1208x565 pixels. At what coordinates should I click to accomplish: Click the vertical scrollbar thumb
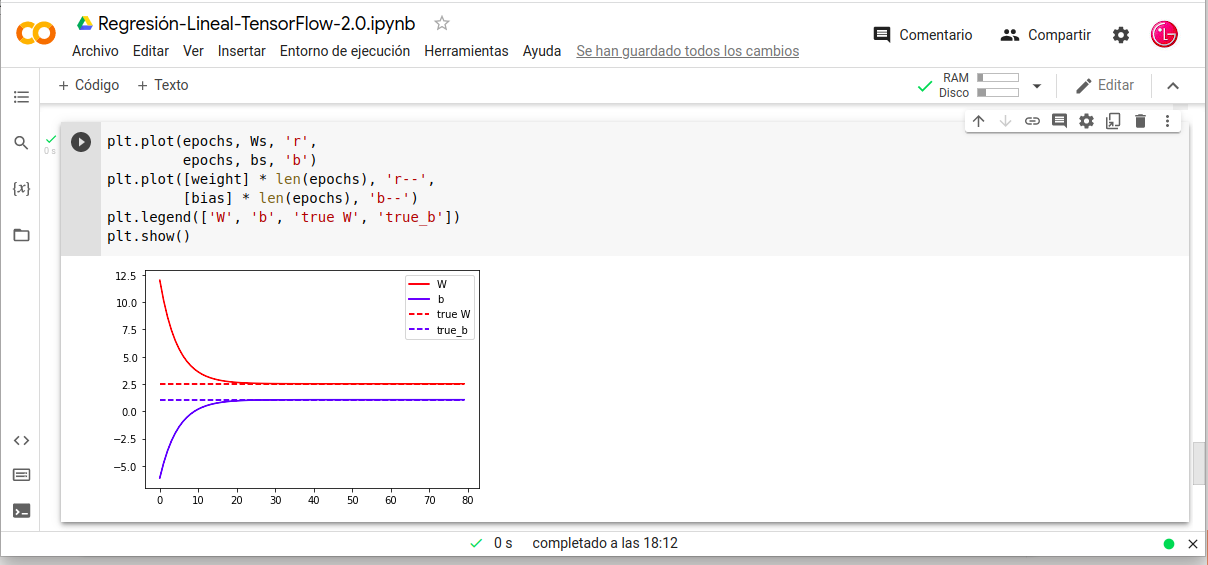pos(1198,462)
